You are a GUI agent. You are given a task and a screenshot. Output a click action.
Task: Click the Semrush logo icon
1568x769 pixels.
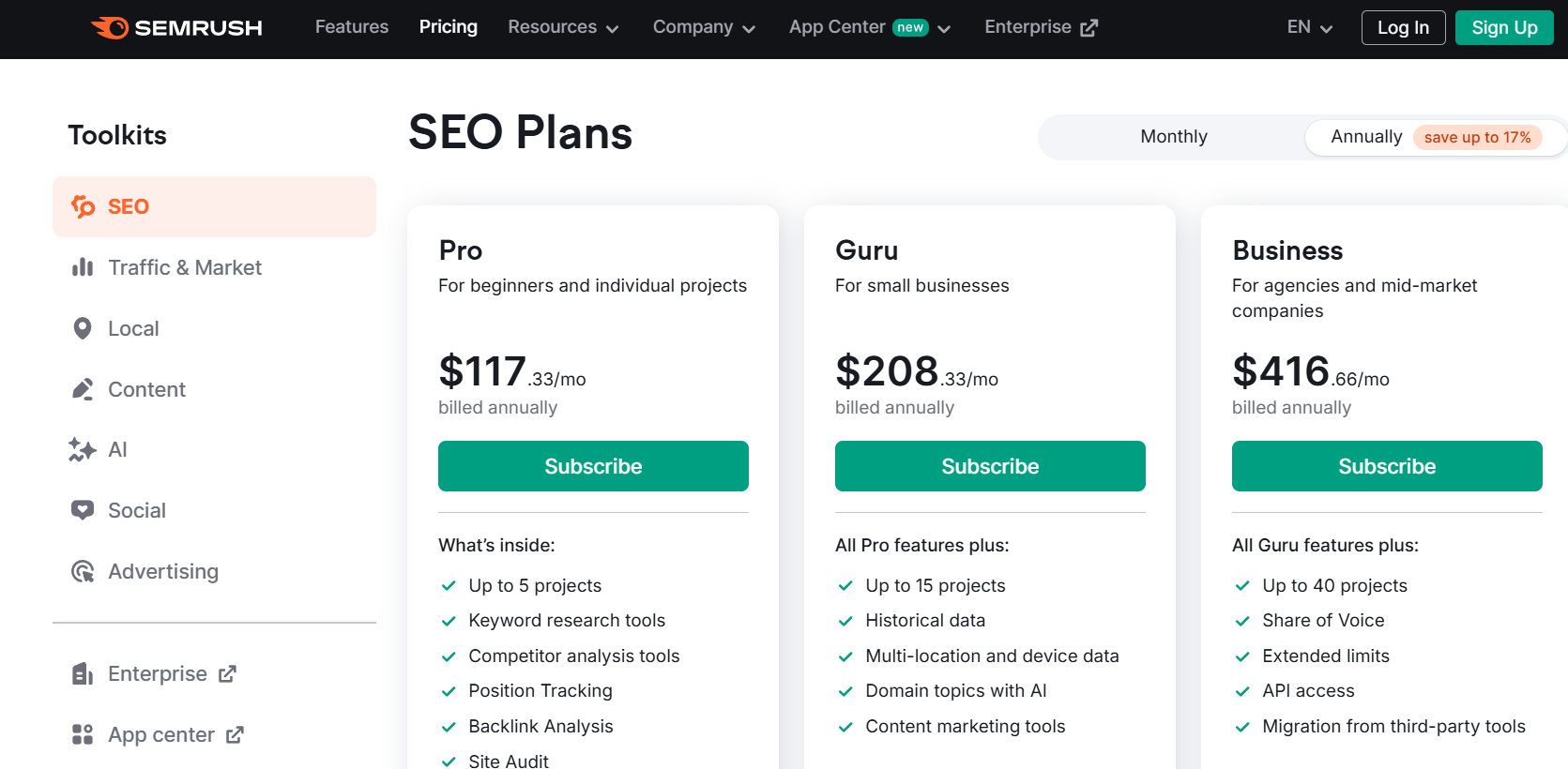click(110, 27)
